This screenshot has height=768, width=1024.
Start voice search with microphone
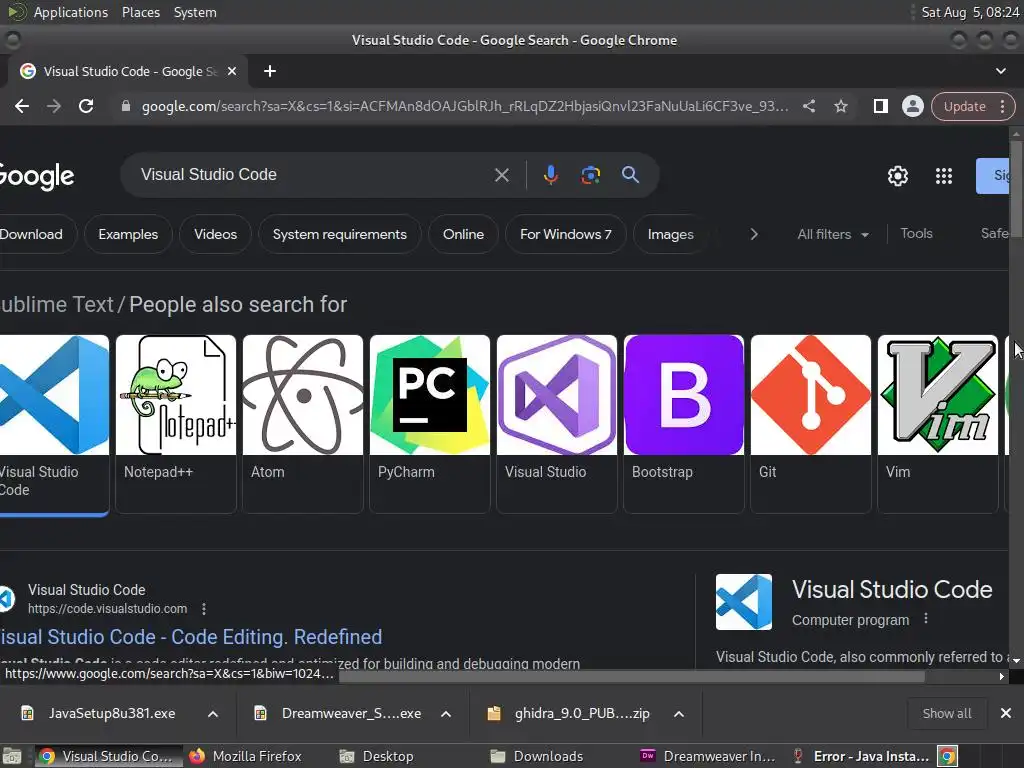(551, 175)
